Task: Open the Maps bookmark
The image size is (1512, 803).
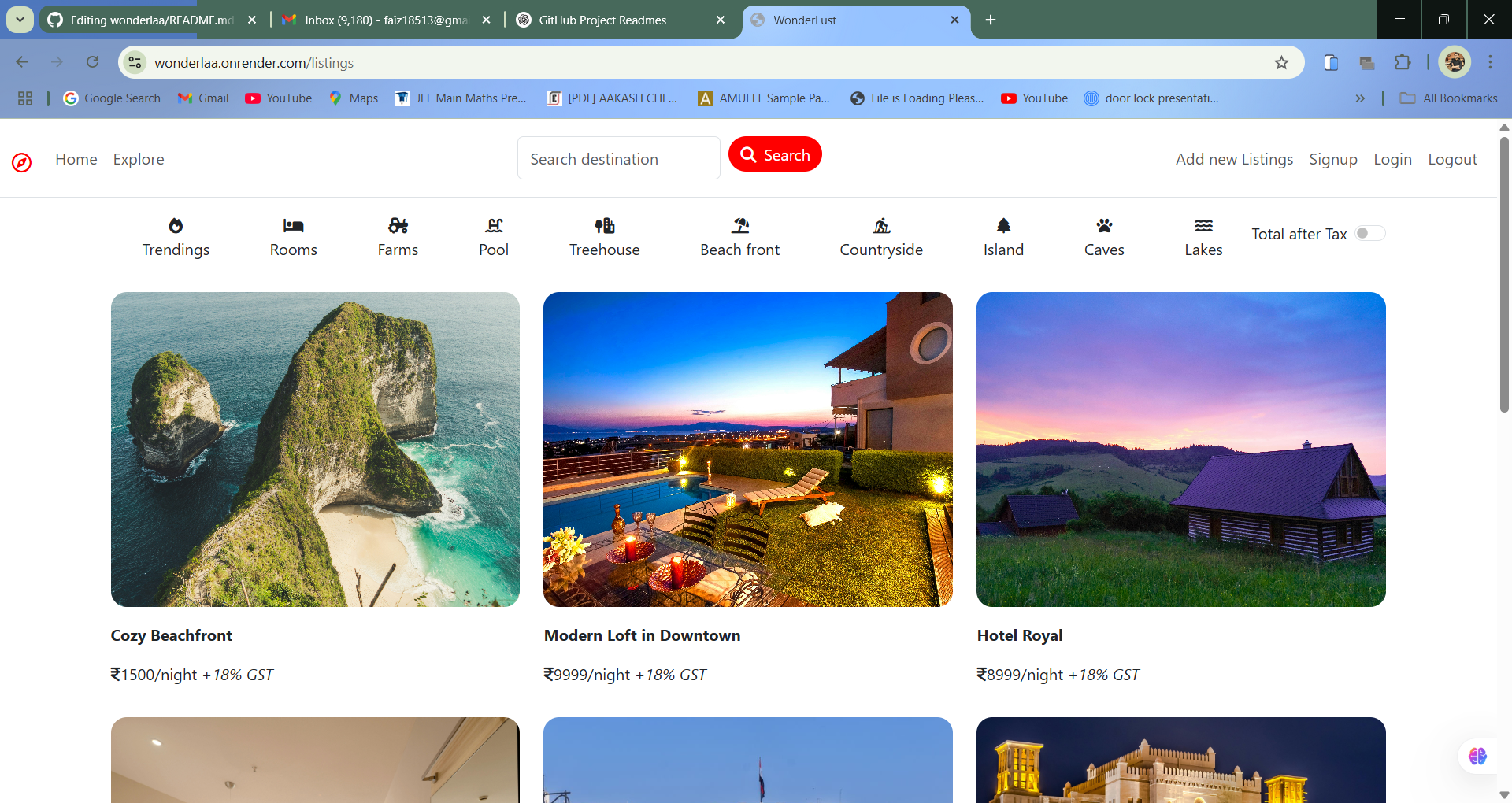Action: point(354,98)
